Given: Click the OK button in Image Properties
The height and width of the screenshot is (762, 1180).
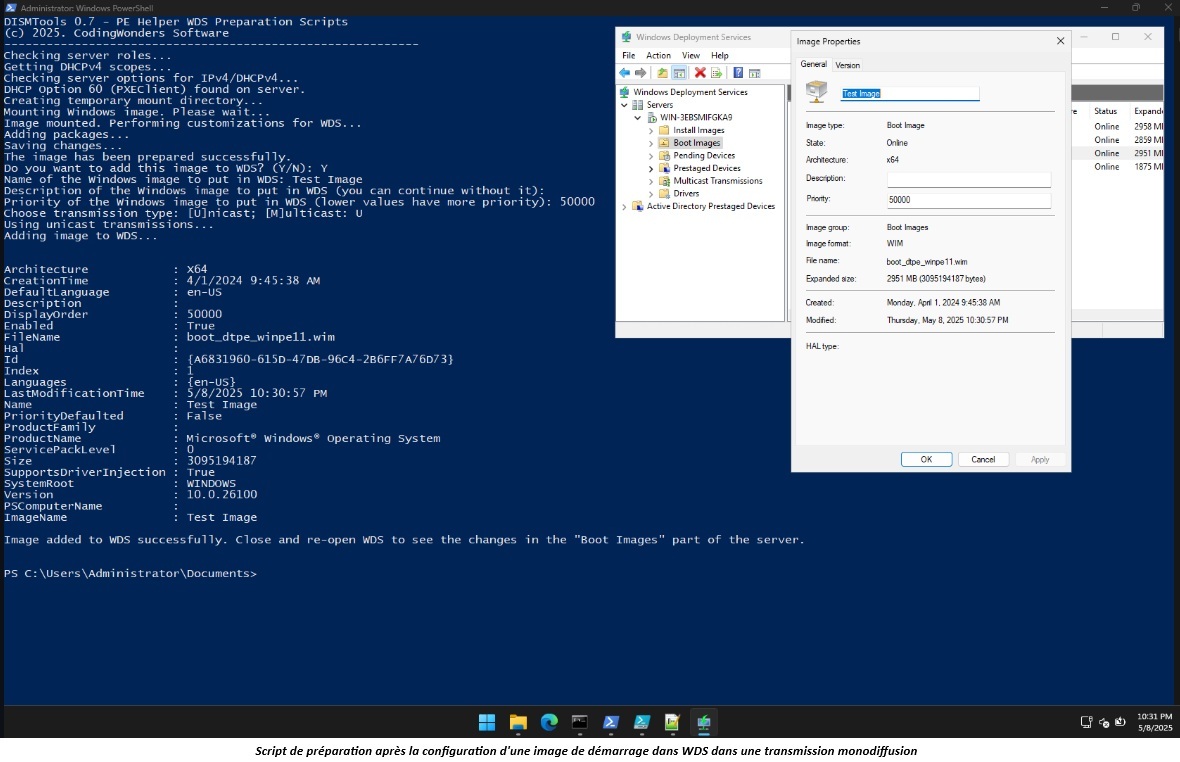Looking at the screenshot, I should [926, 459].
